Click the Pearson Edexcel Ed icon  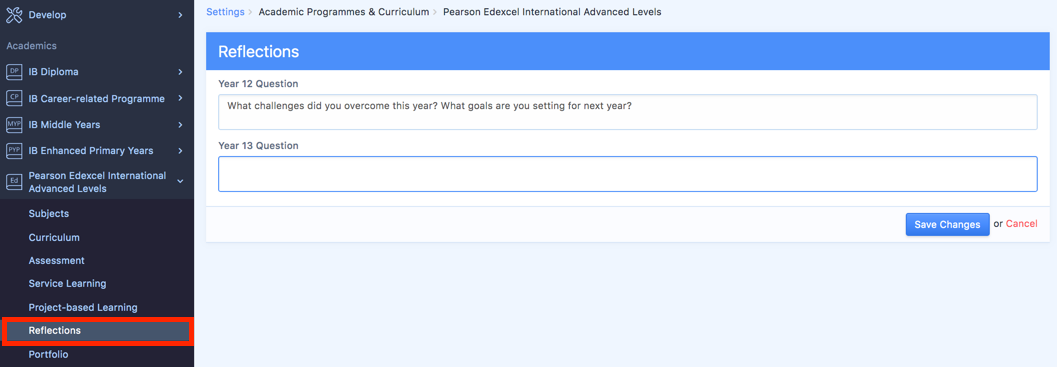(14, 181)
